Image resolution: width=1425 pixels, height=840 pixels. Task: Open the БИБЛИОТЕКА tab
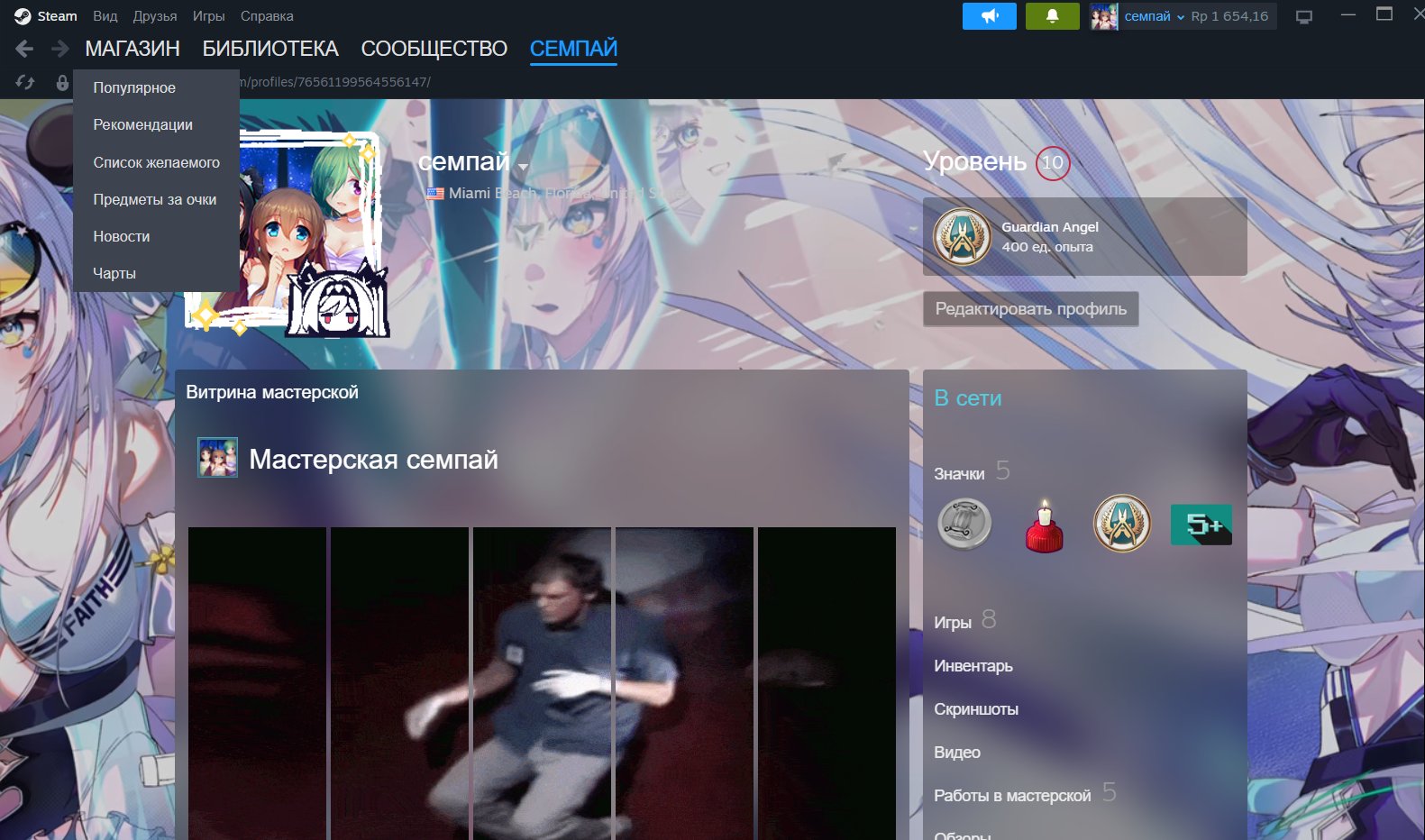[270, 49]
